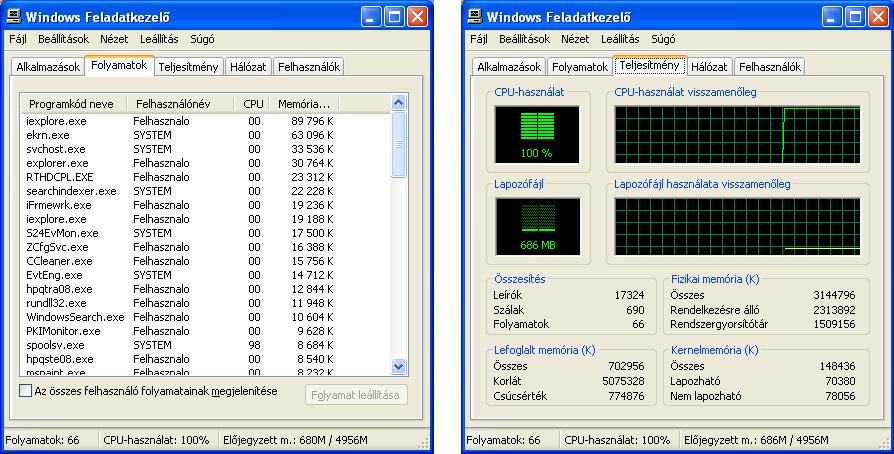Select the WindowsSearch.exe process row

pyautogui.click(x=205, y=317)
